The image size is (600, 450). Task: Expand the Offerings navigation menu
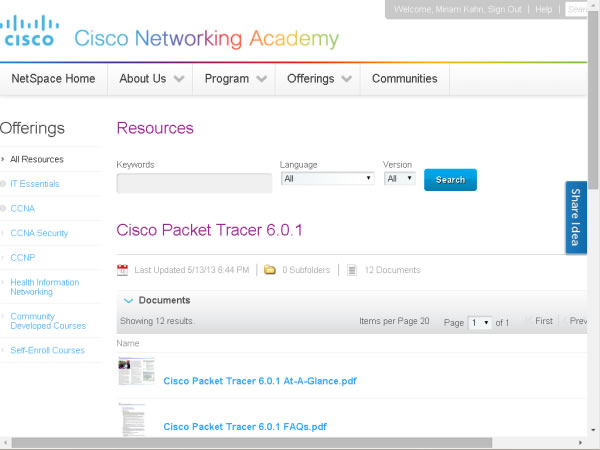click(319, 79)
